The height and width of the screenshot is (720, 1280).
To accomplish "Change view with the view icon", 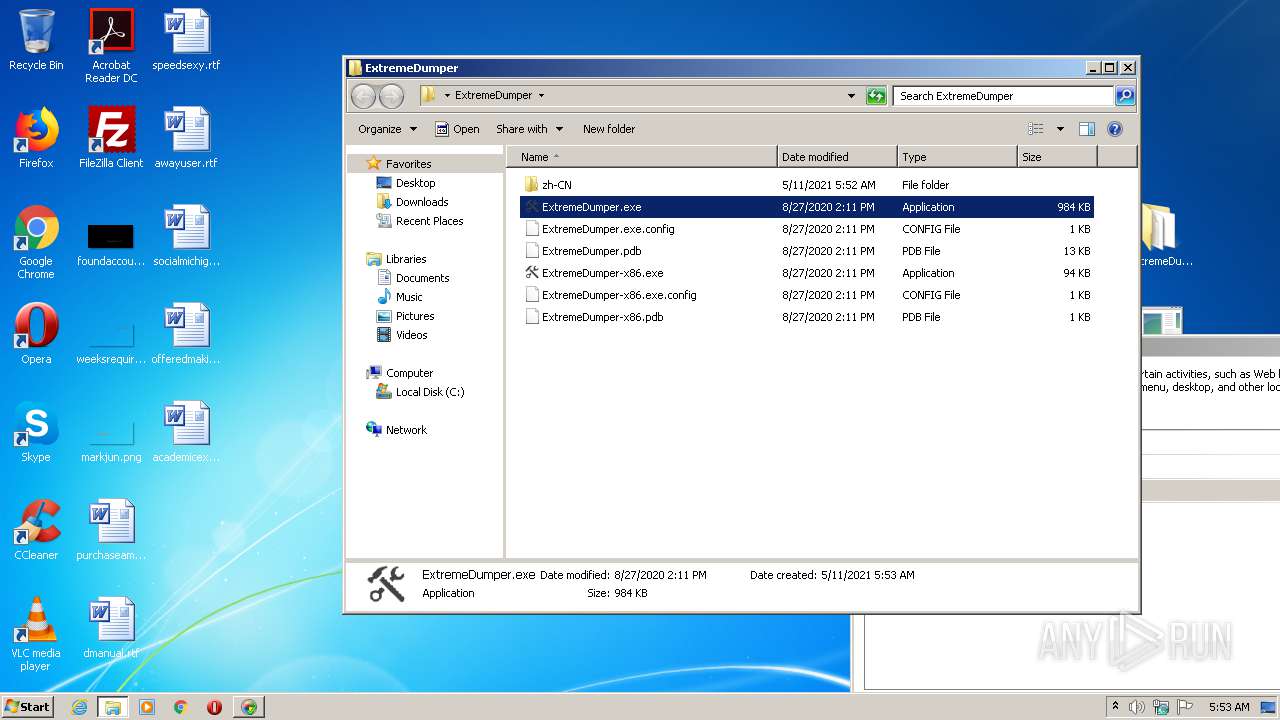I will [1036, 129].
